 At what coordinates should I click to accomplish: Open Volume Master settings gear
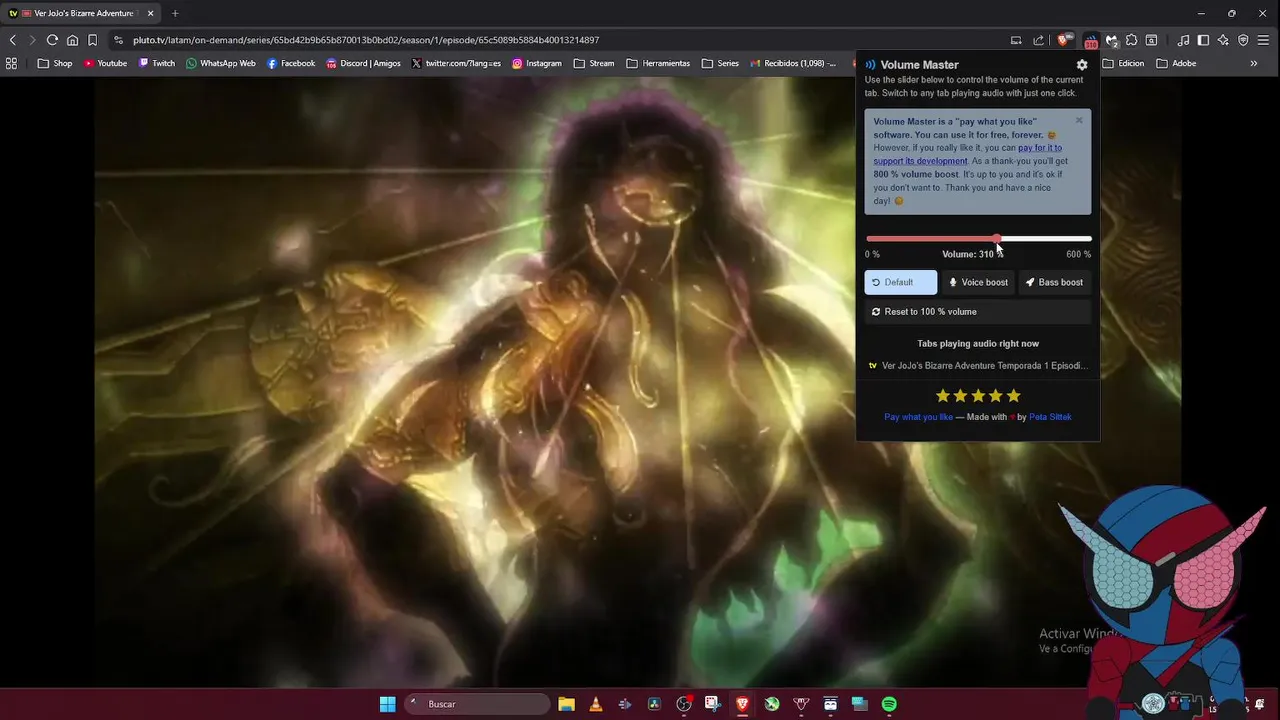click(1081, 65)
